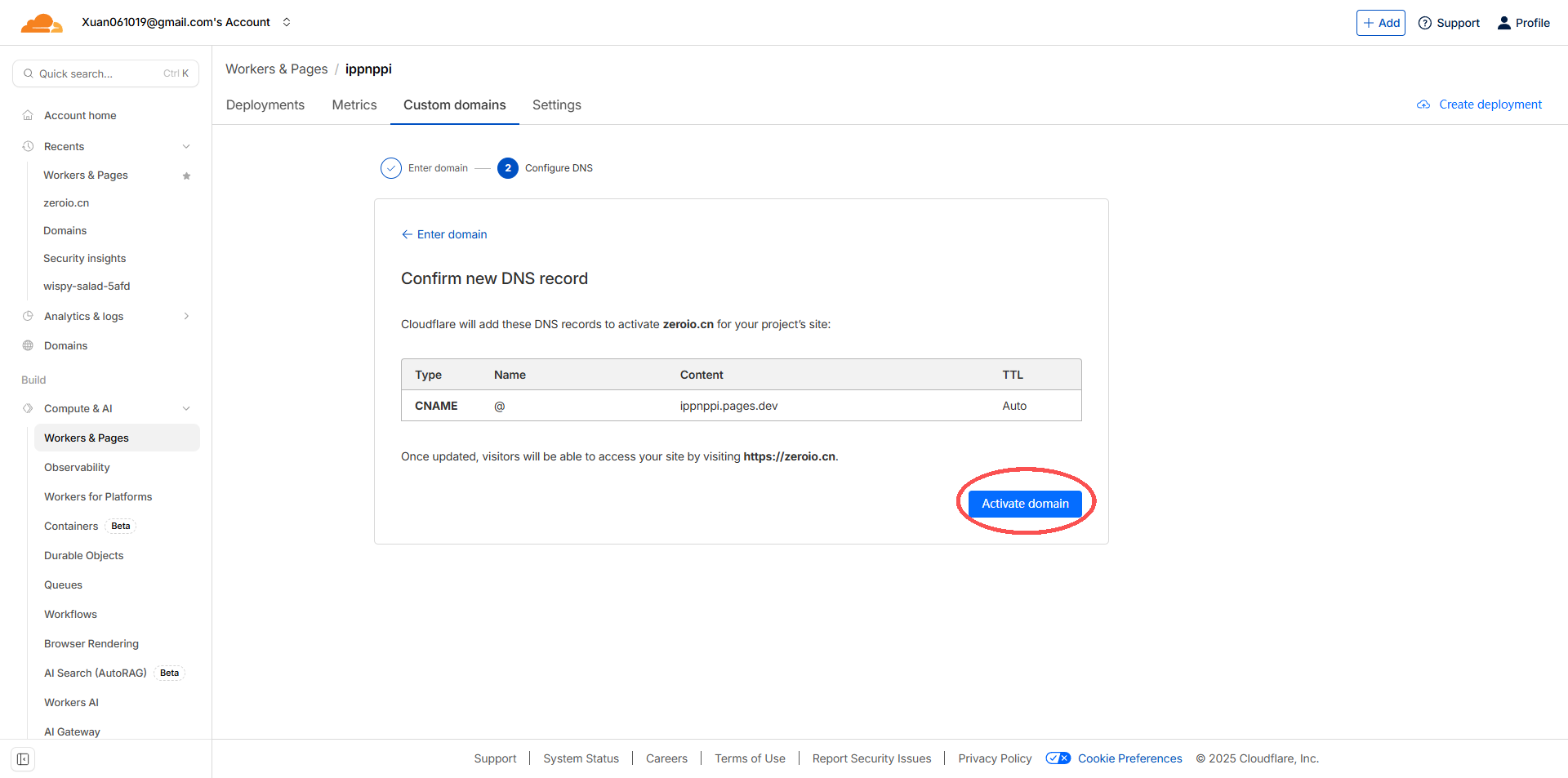The height and width of the screenshot is (778, 1568).
Task: Open Workers for Platforms
Action: (x=98, y=496)
